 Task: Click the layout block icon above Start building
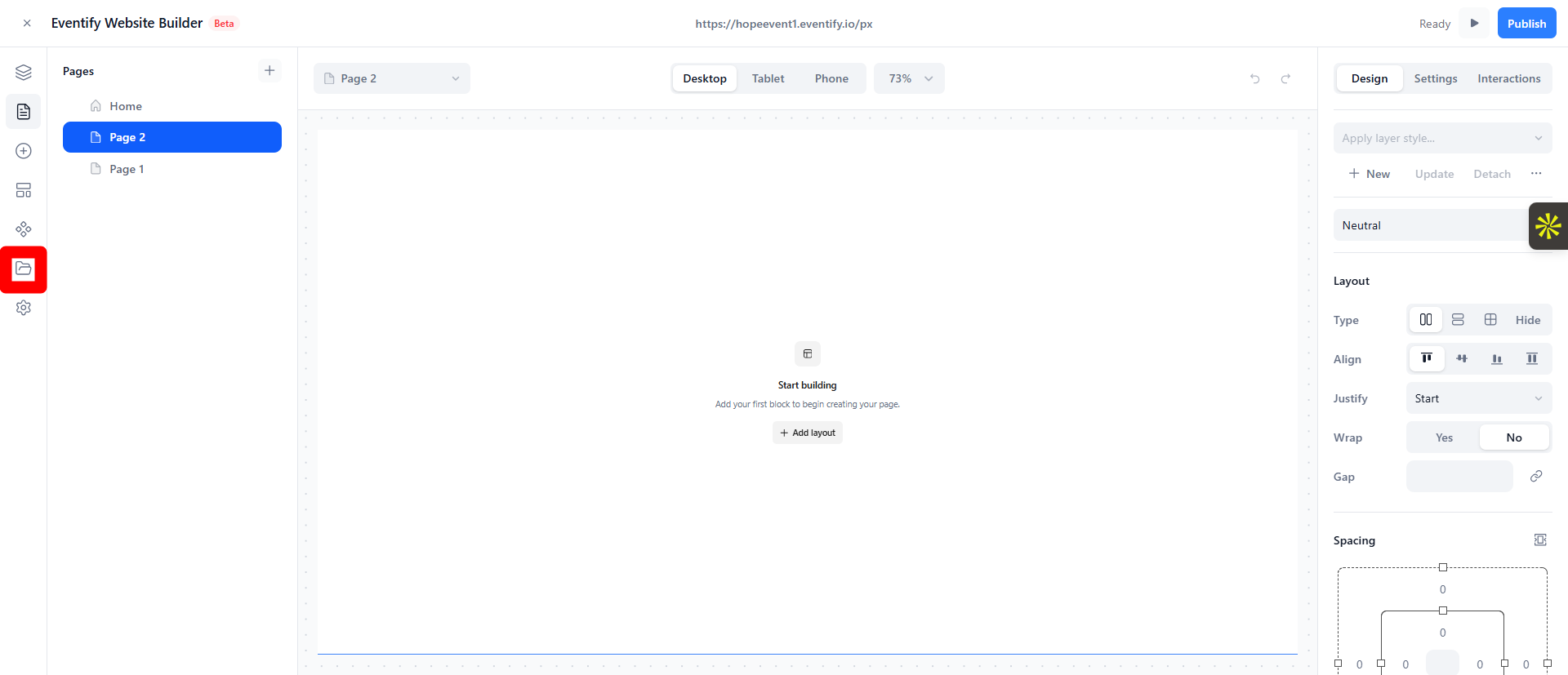(x=808, y=353)
